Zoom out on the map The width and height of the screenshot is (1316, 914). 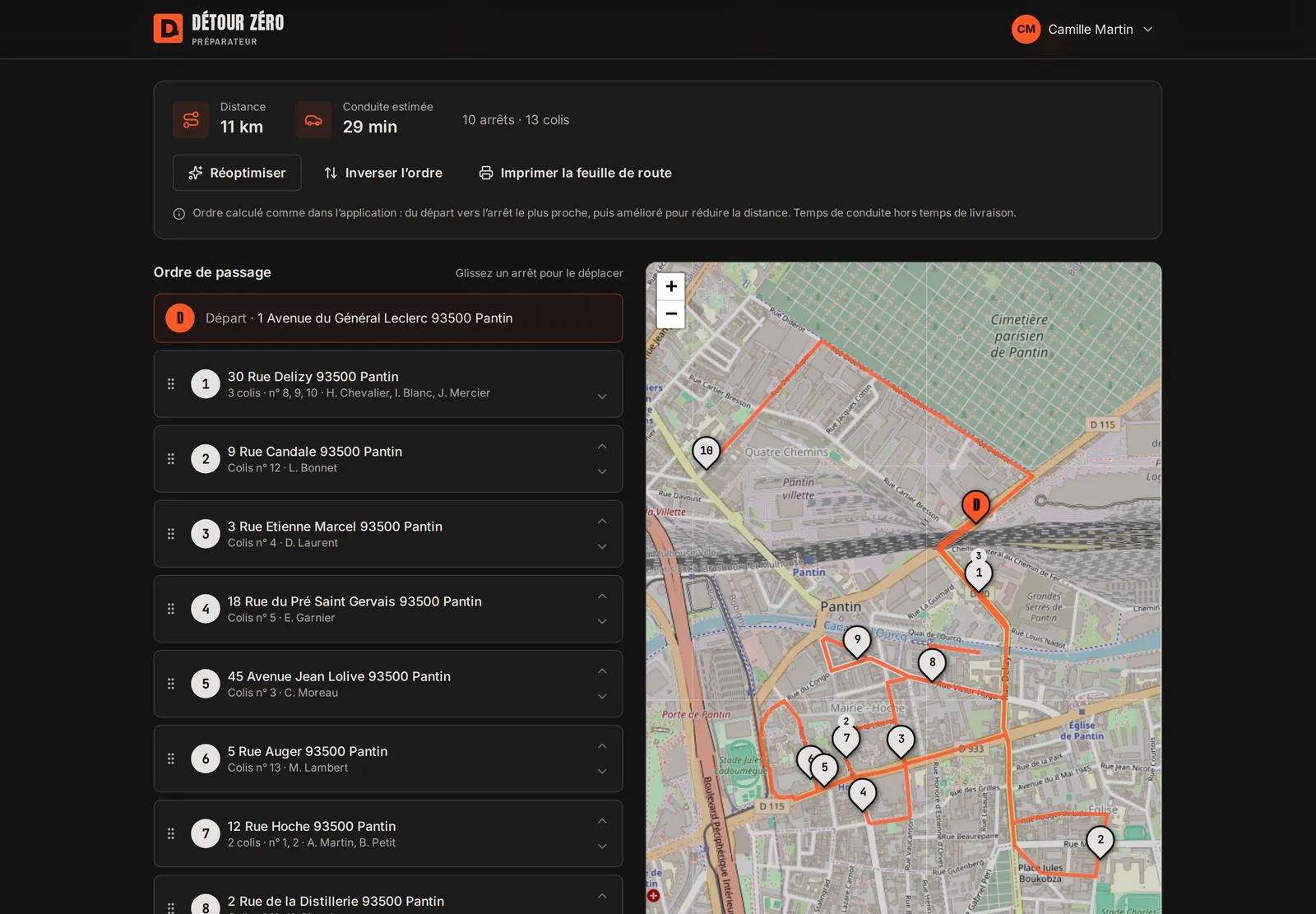click(671, 314)
